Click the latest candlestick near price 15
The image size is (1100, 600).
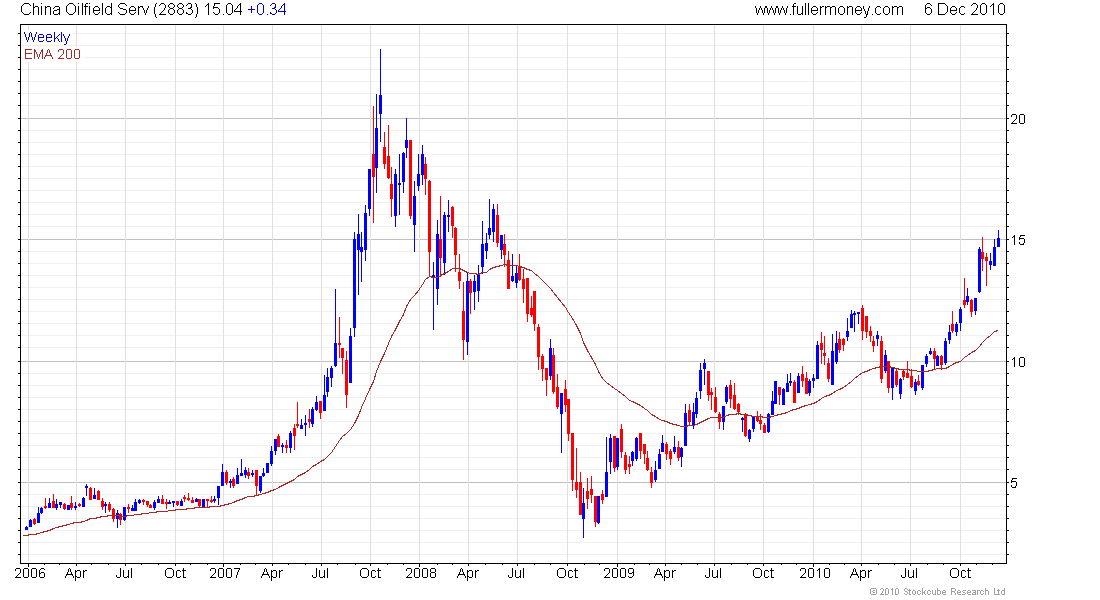[998, 239]
